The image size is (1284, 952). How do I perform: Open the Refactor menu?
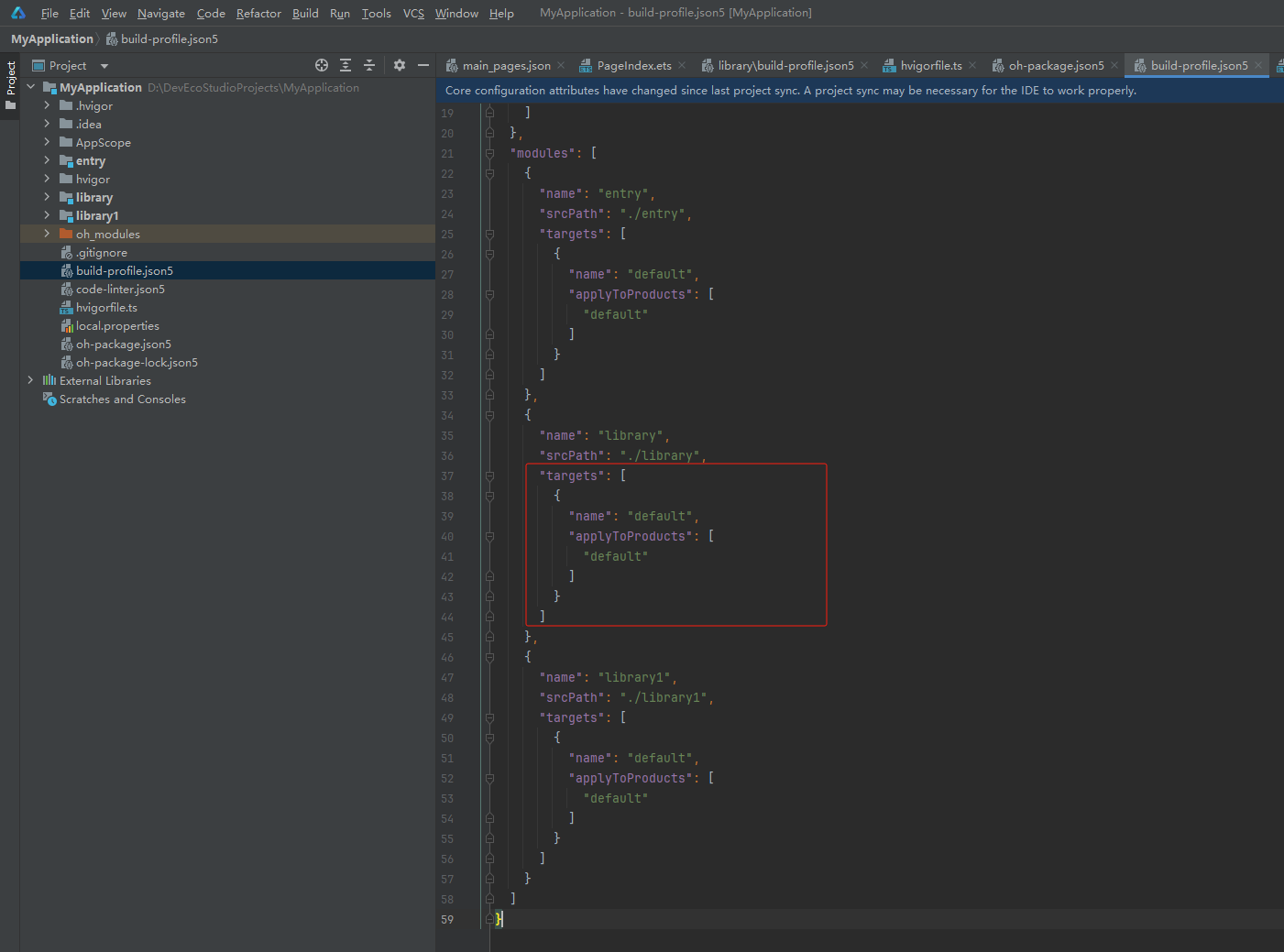pyautogui.click(x=258, y=13)
